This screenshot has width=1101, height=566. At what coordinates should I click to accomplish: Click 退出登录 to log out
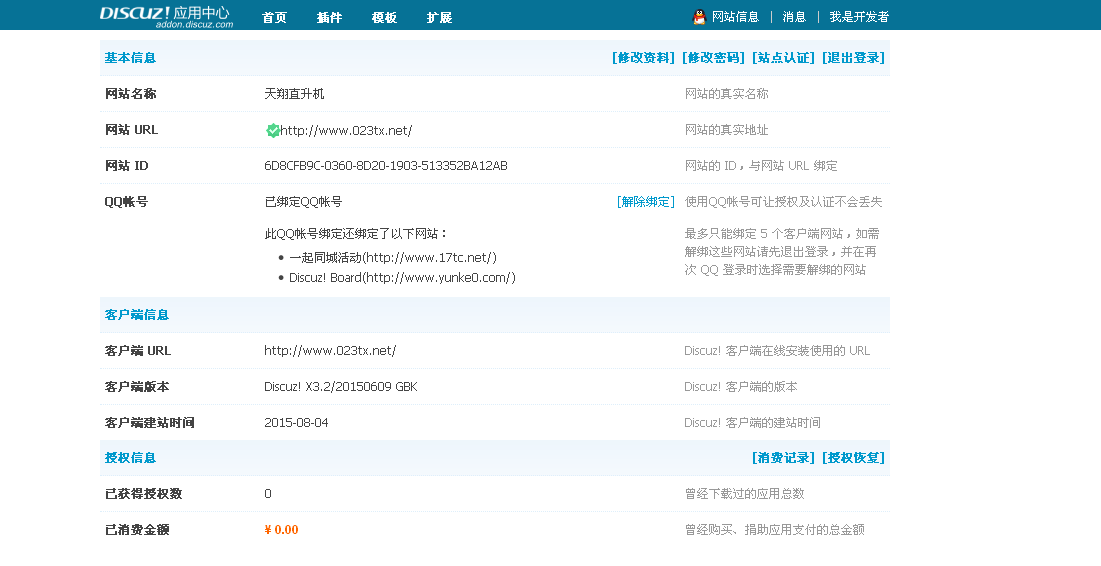[x=853, y=58]
